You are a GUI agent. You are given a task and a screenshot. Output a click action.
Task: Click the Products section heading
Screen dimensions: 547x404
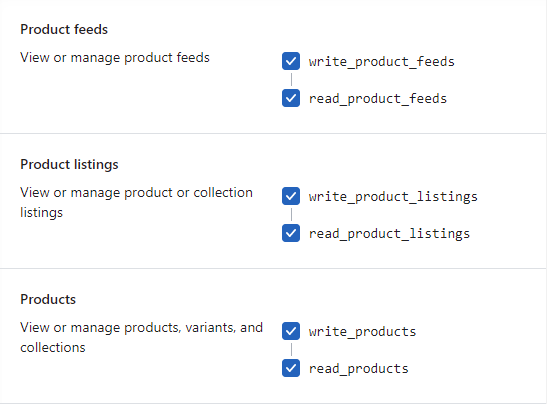[48, 299]
